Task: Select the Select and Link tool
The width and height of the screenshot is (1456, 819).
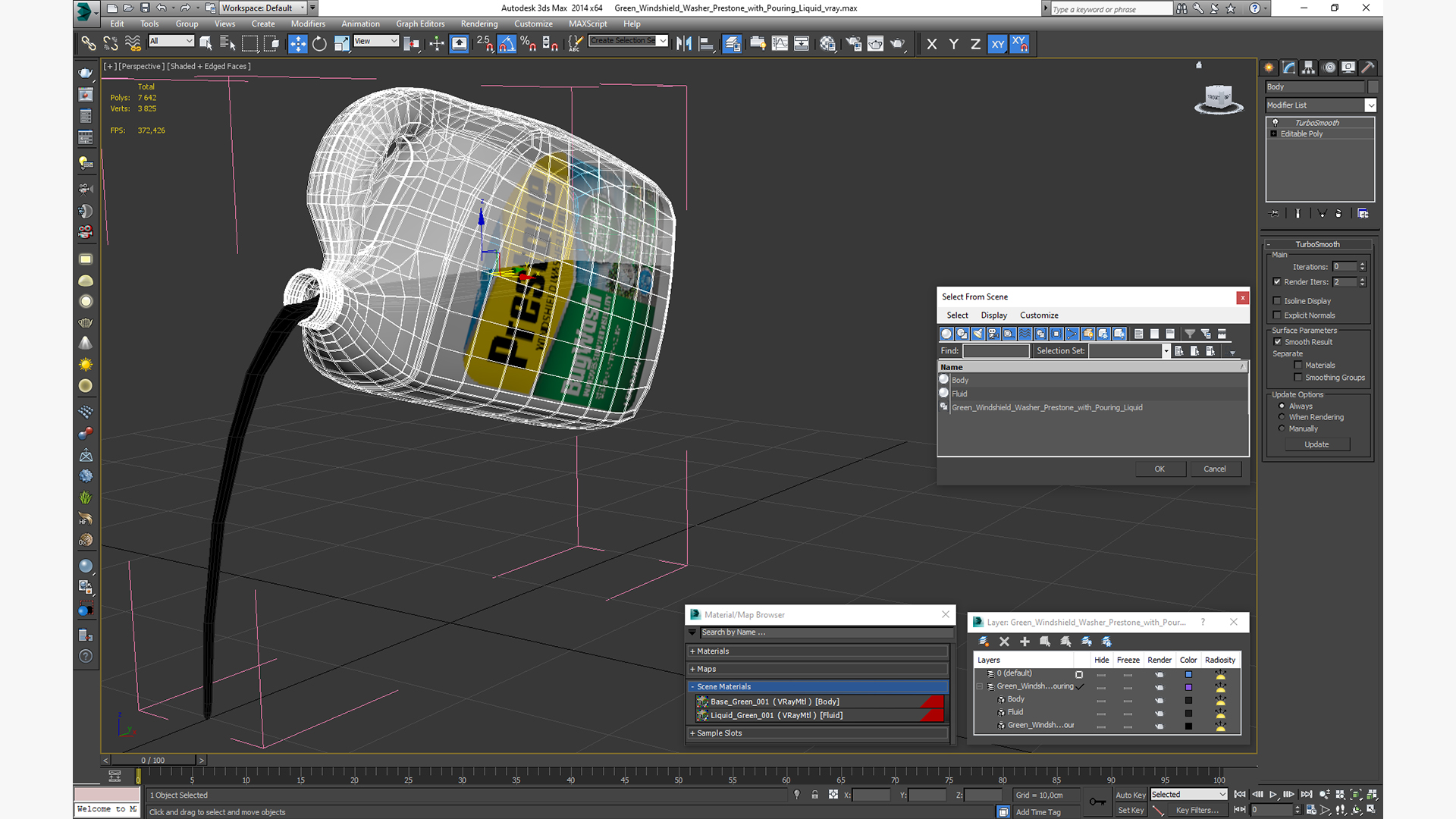Action: 88,44
